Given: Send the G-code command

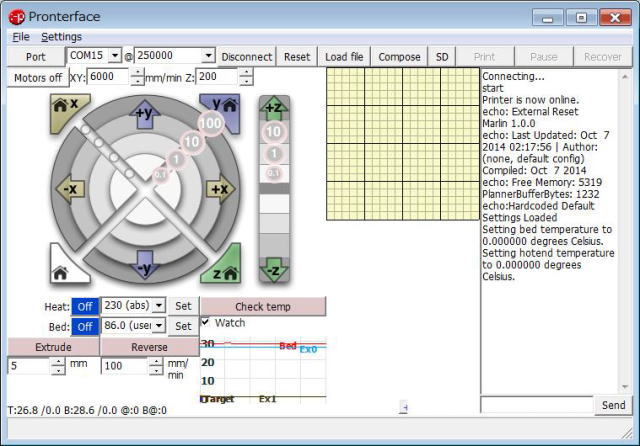Looking at the screenshot, I should pos(613,405).
